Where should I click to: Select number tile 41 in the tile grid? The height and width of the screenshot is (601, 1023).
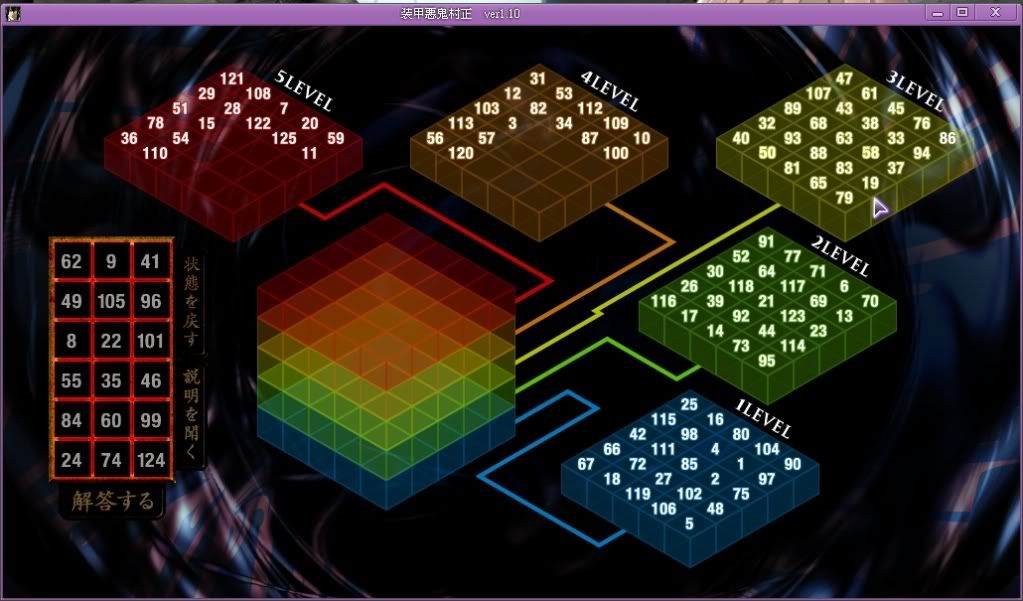pyautogui.click(x=151, y=262)
